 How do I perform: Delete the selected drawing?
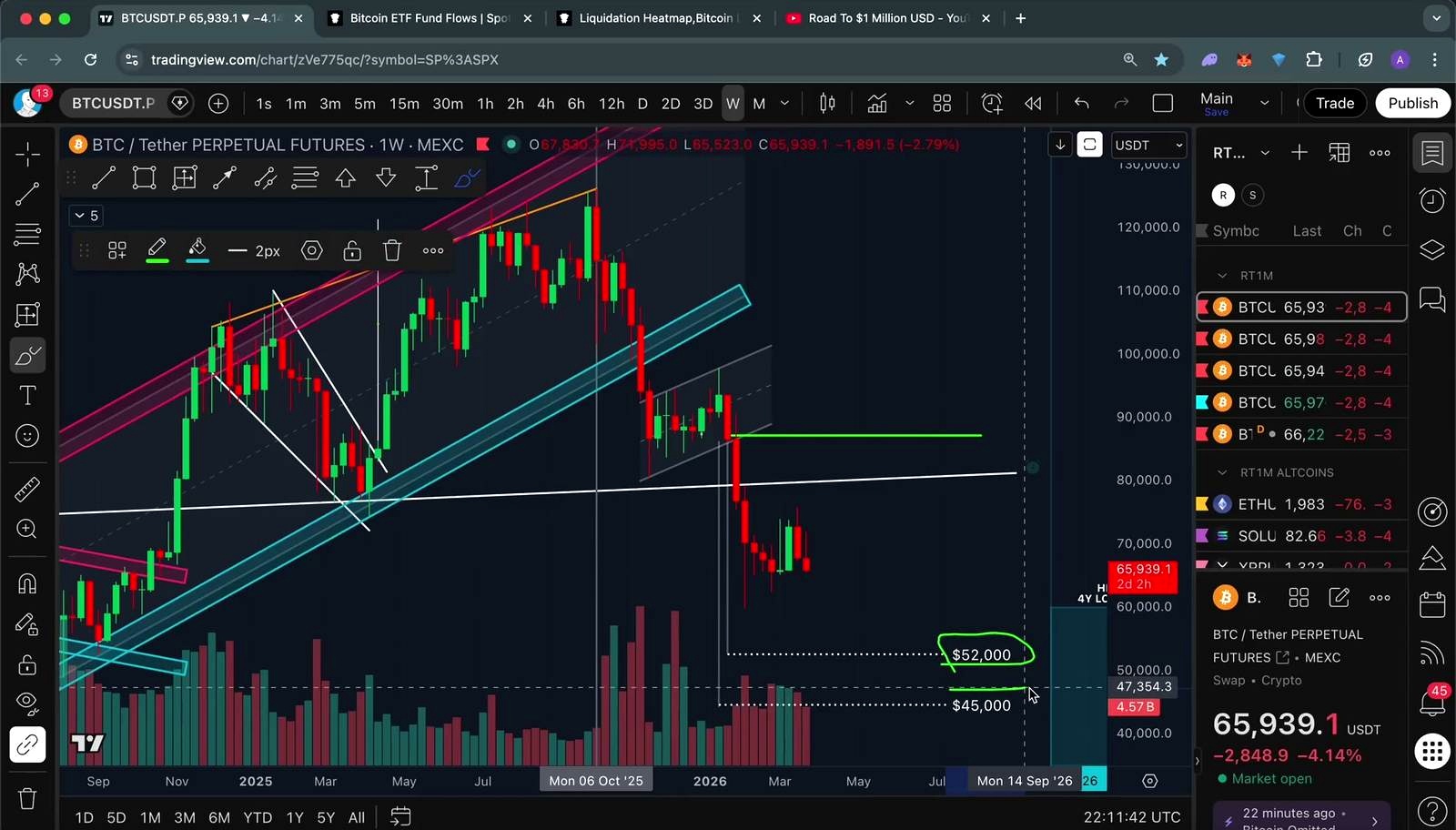392,250
